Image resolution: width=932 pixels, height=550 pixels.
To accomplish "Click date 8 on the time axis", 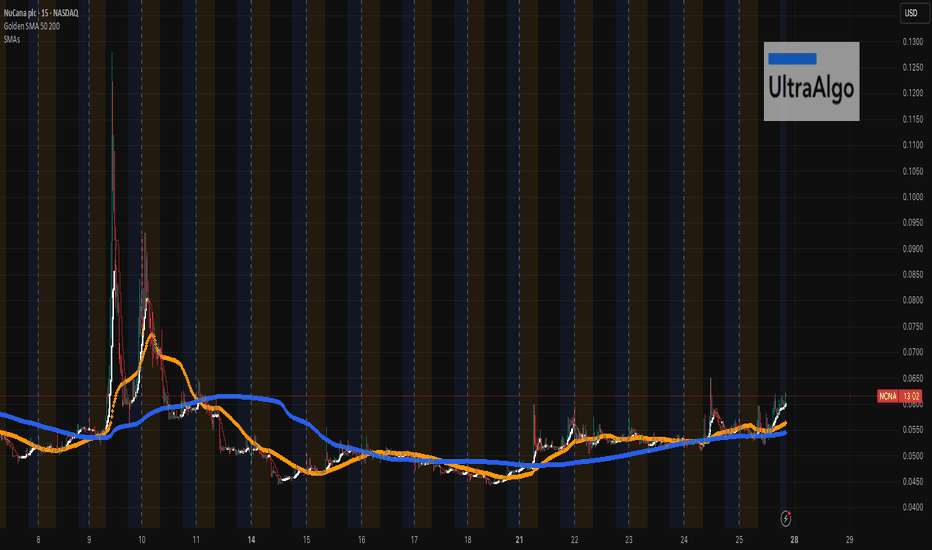I will [x=39, y=540].
